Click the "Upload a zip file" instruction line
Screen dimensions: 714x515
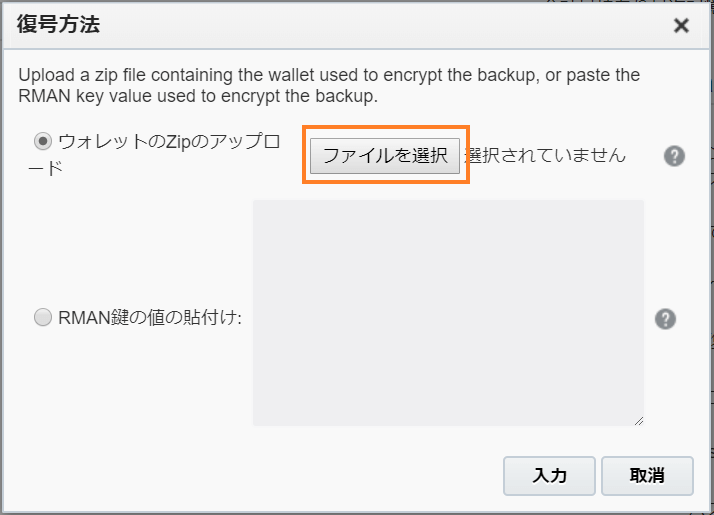click(x=329, y=75)
